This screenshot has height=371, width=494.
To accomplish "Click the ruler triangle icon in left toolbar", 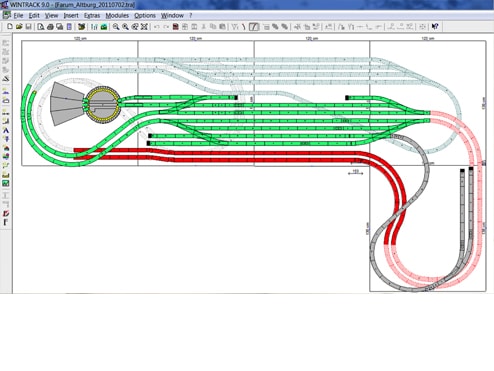I will (x=6, y=79).
